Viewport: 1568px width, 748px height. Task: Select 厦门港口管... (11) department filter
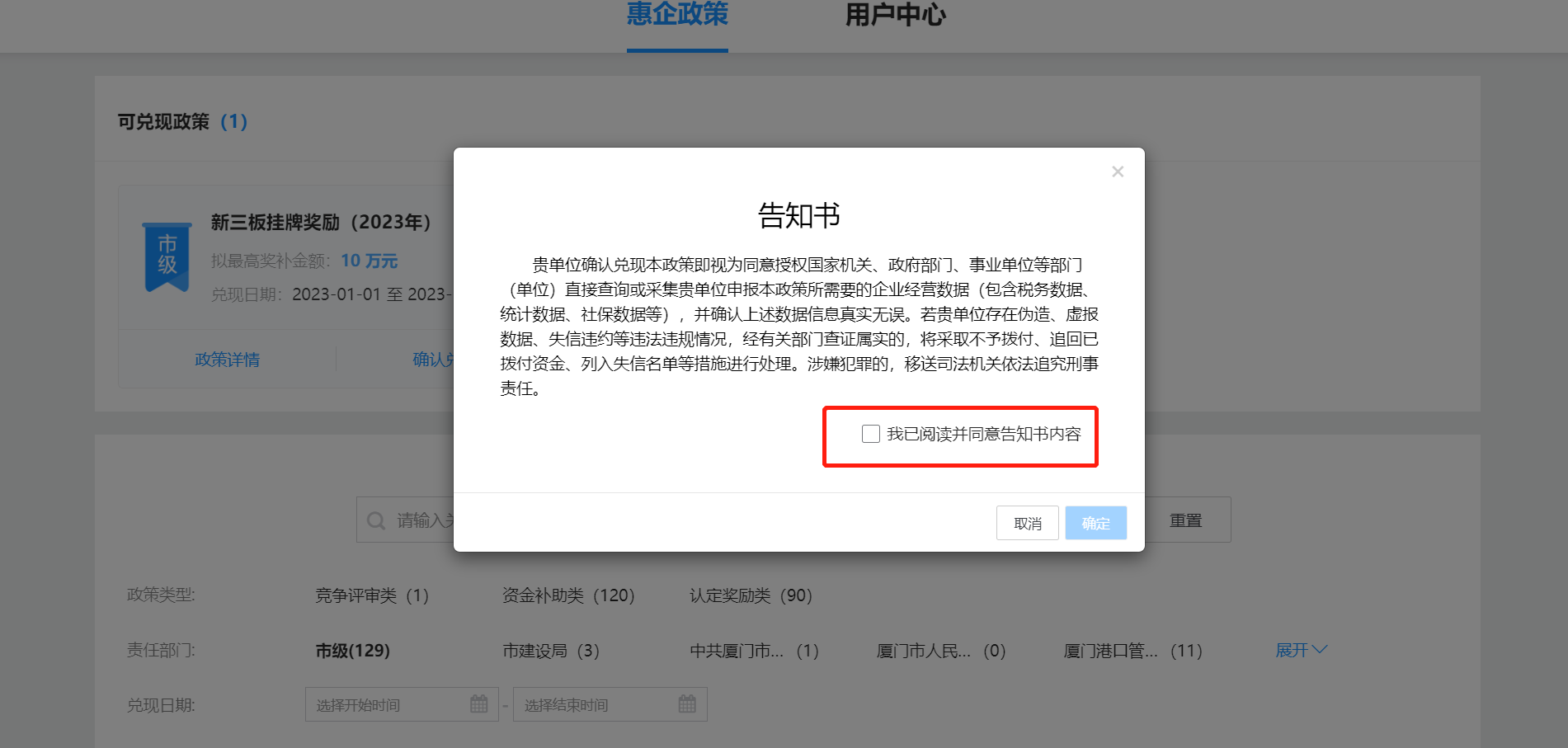pos(1132,651)
